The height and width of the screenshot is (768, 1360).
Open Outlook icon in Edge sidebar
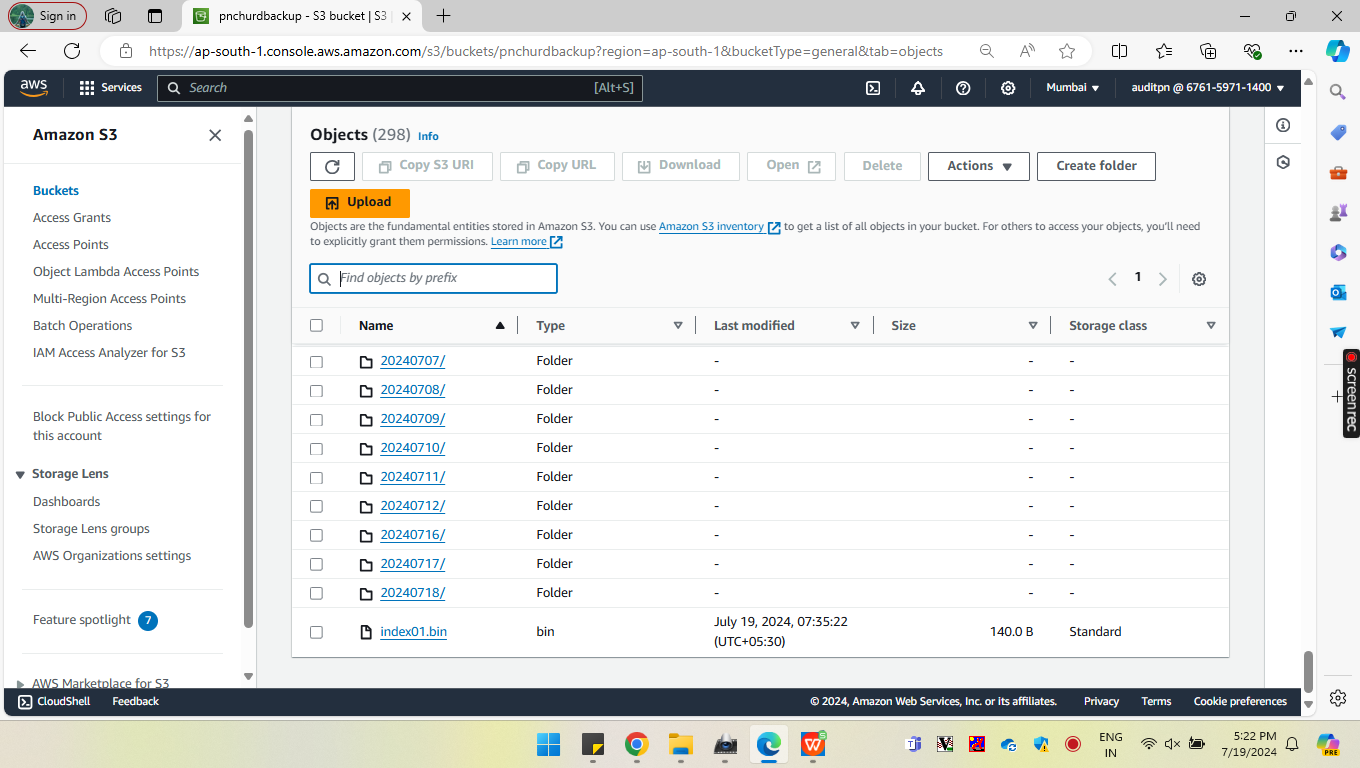(1338, 292)
